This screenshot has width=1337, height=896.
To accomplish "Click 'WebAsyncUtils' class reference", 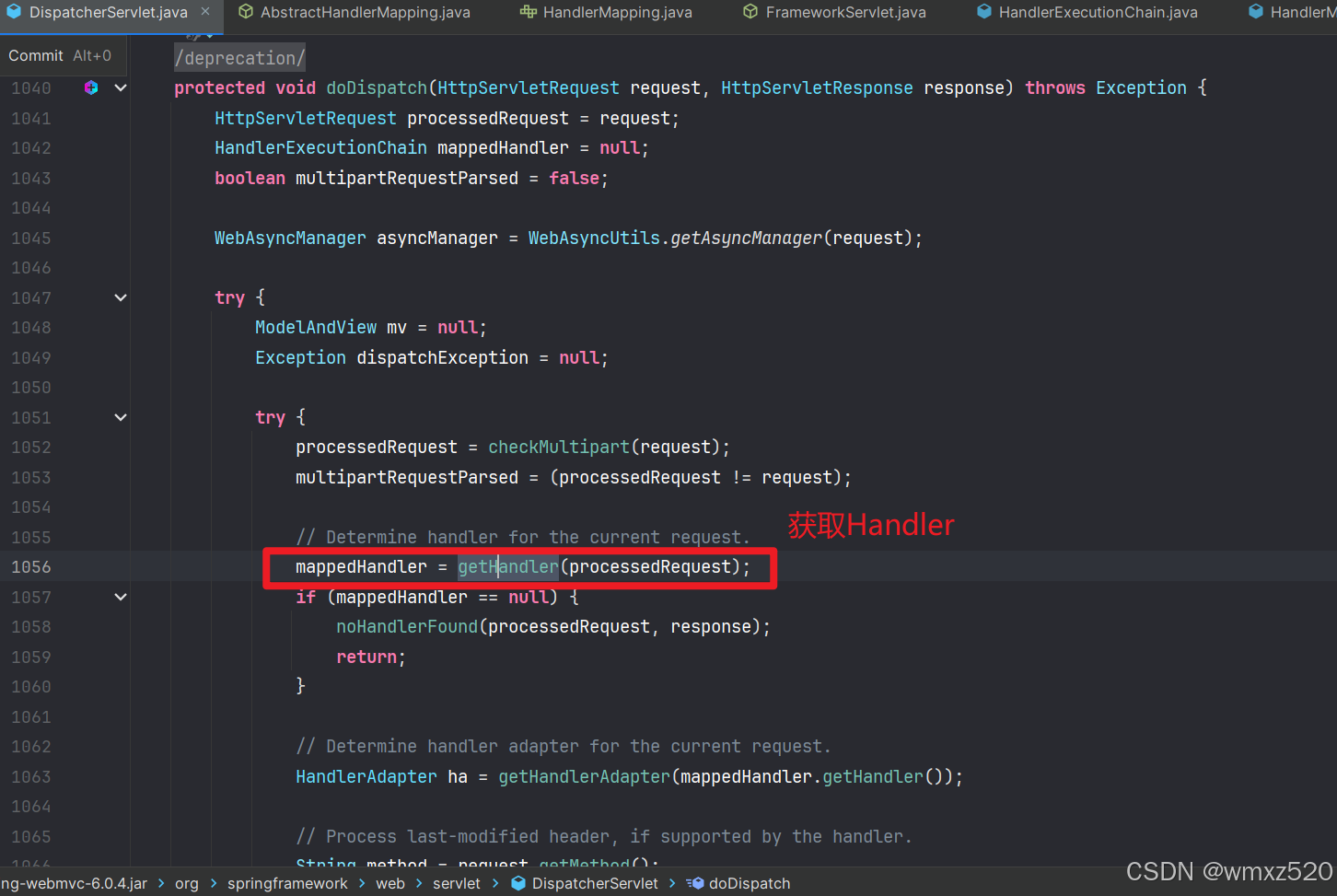I will pos(594,238).
